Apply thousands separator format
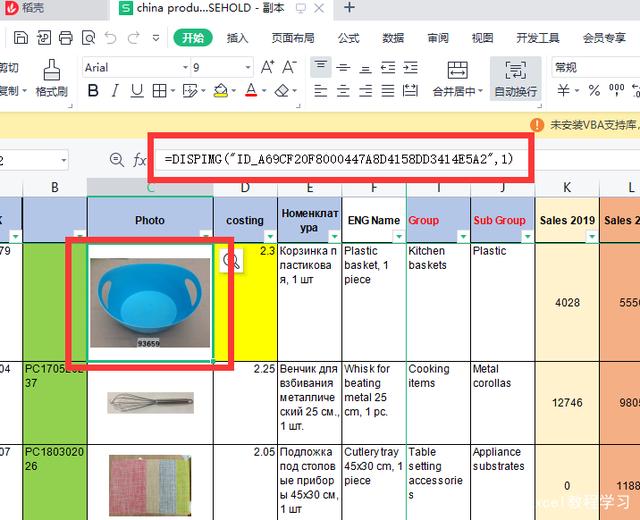This screenshot has height=520, width=640. click(616, 89)
